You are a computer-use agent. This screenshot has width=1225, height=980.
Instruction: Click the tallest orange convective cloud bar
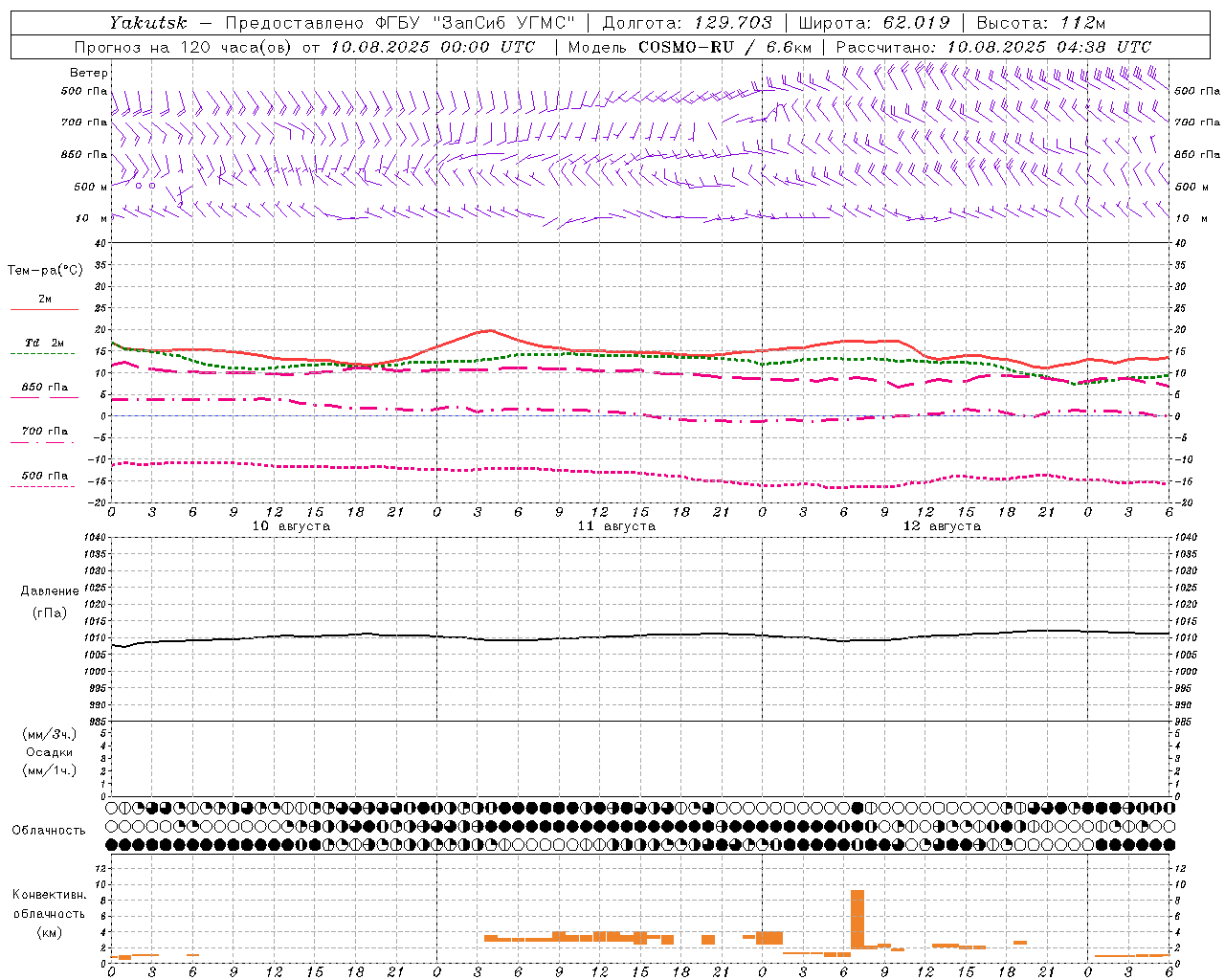(x=857, y=920)
